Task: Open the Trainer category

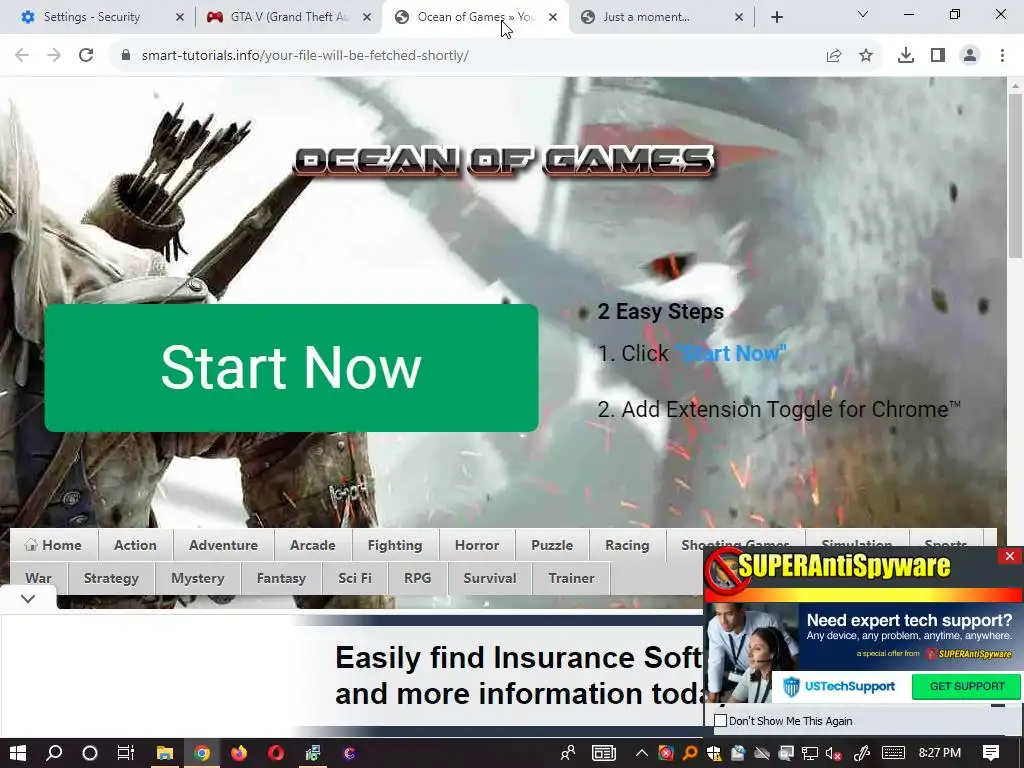Action: pyautogui.click(x=571, y=579)
